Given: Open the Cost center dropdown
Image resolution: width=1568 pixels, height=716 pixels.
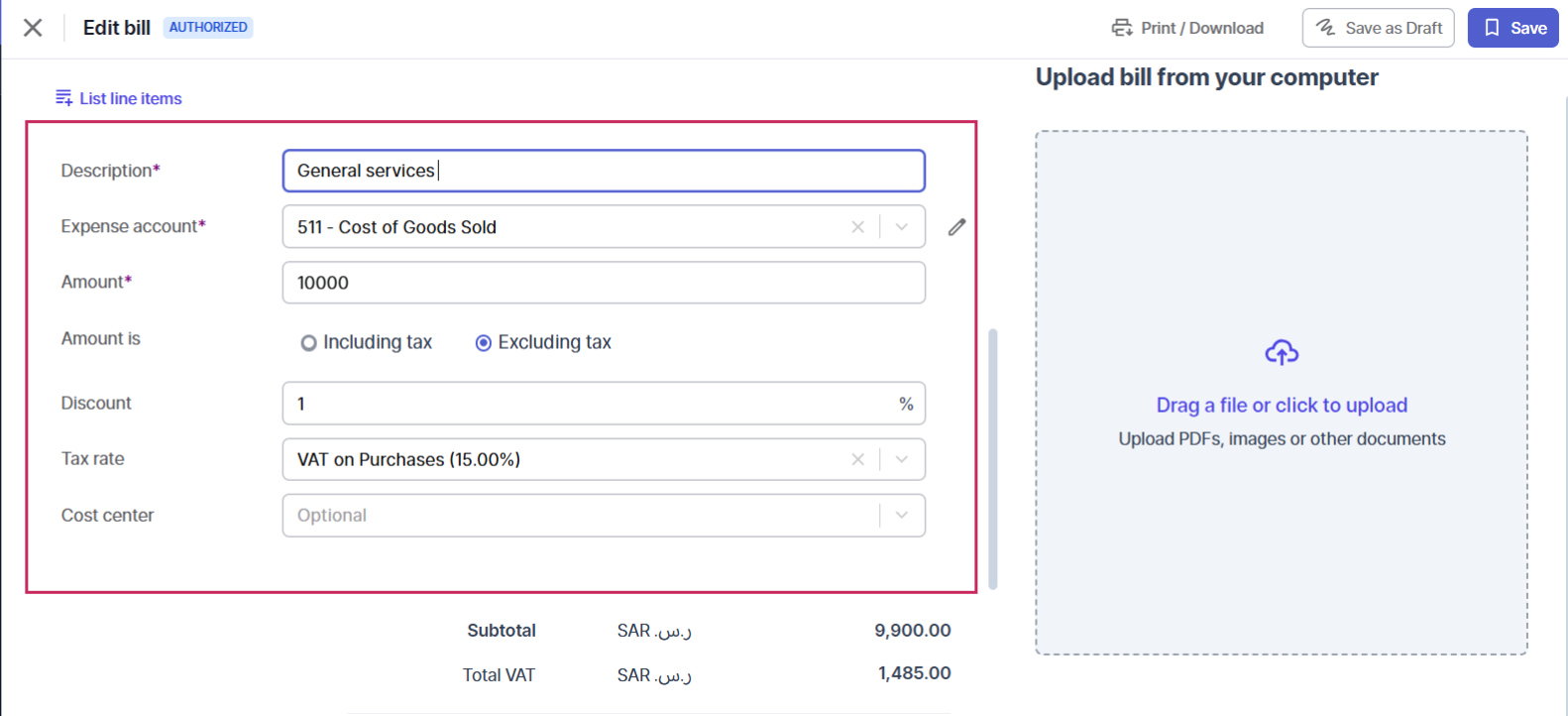Looking at the screenshot, I should [x=604, y=516].
